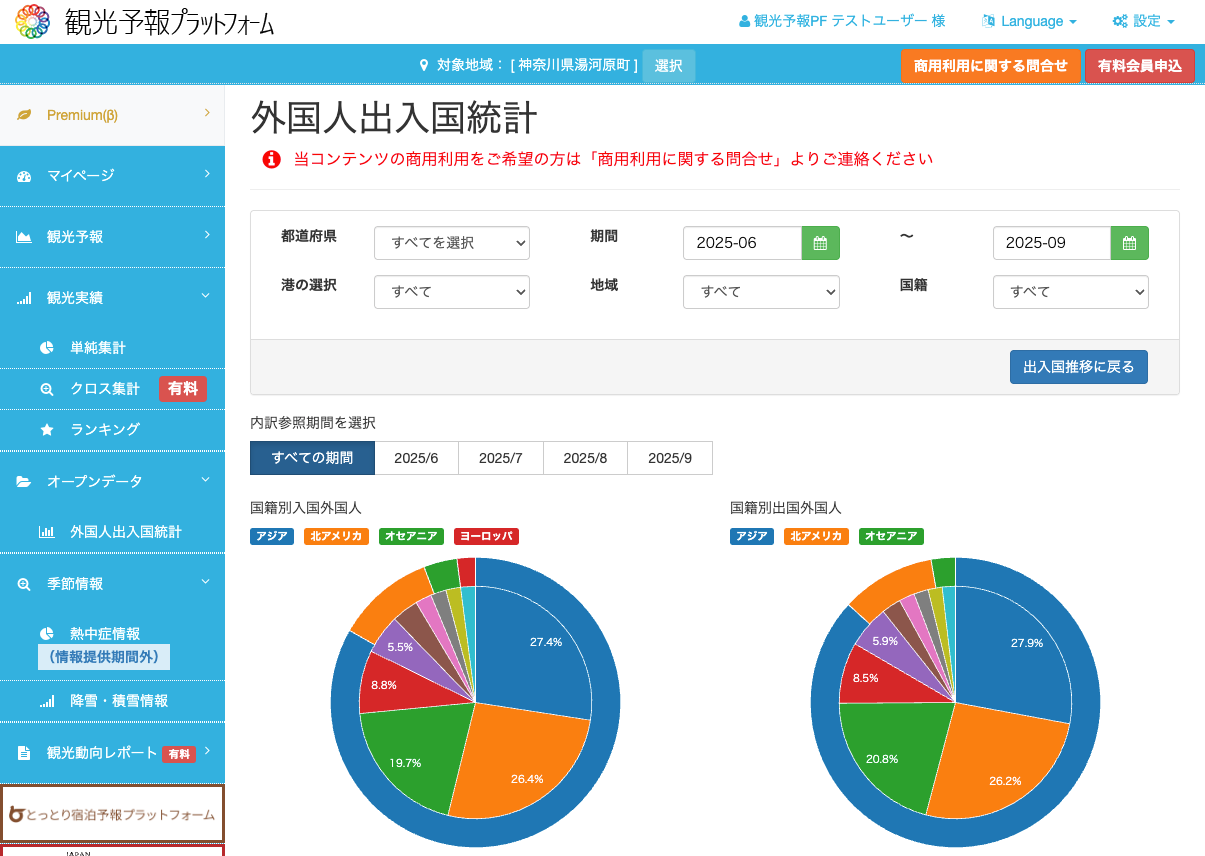The width and height of the screenshot is (1205, 856).
Task: Select the 2025/6 period tab
Action: coord(416,458)
